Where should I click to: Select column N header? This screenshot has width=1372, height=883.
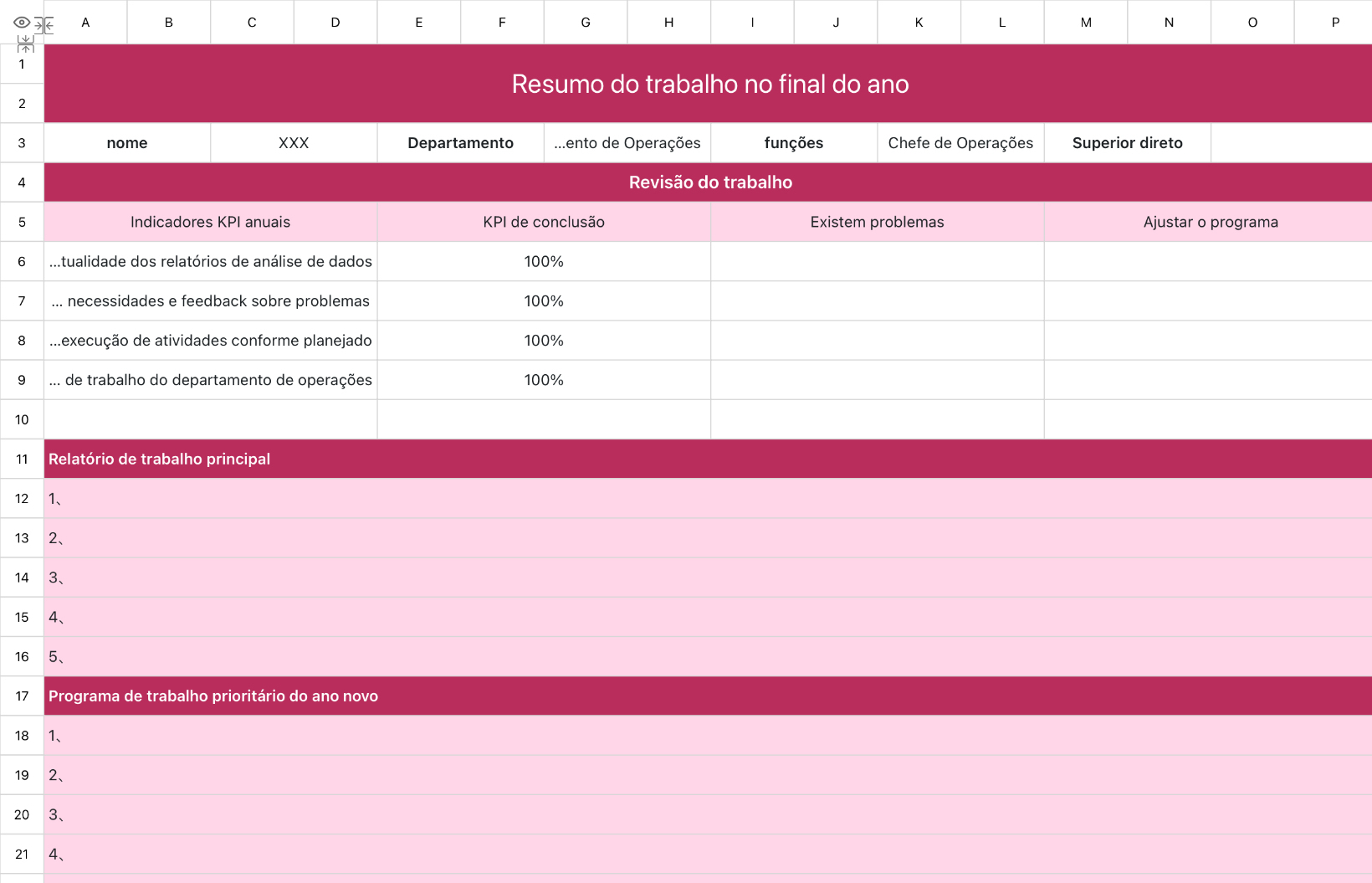1170,23
